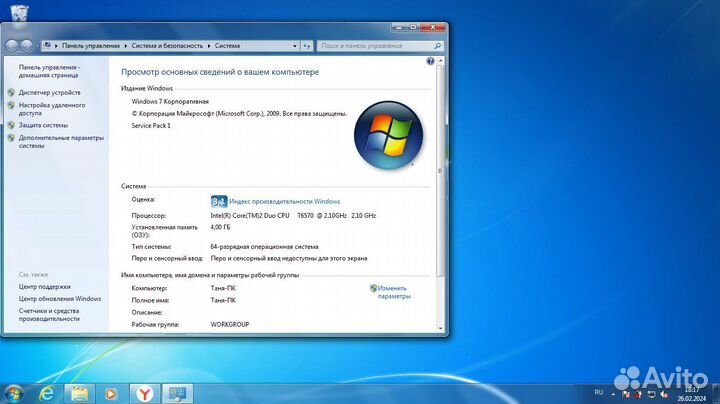
Task: Open the volume speaker tray icon
Action: (664, 394)
